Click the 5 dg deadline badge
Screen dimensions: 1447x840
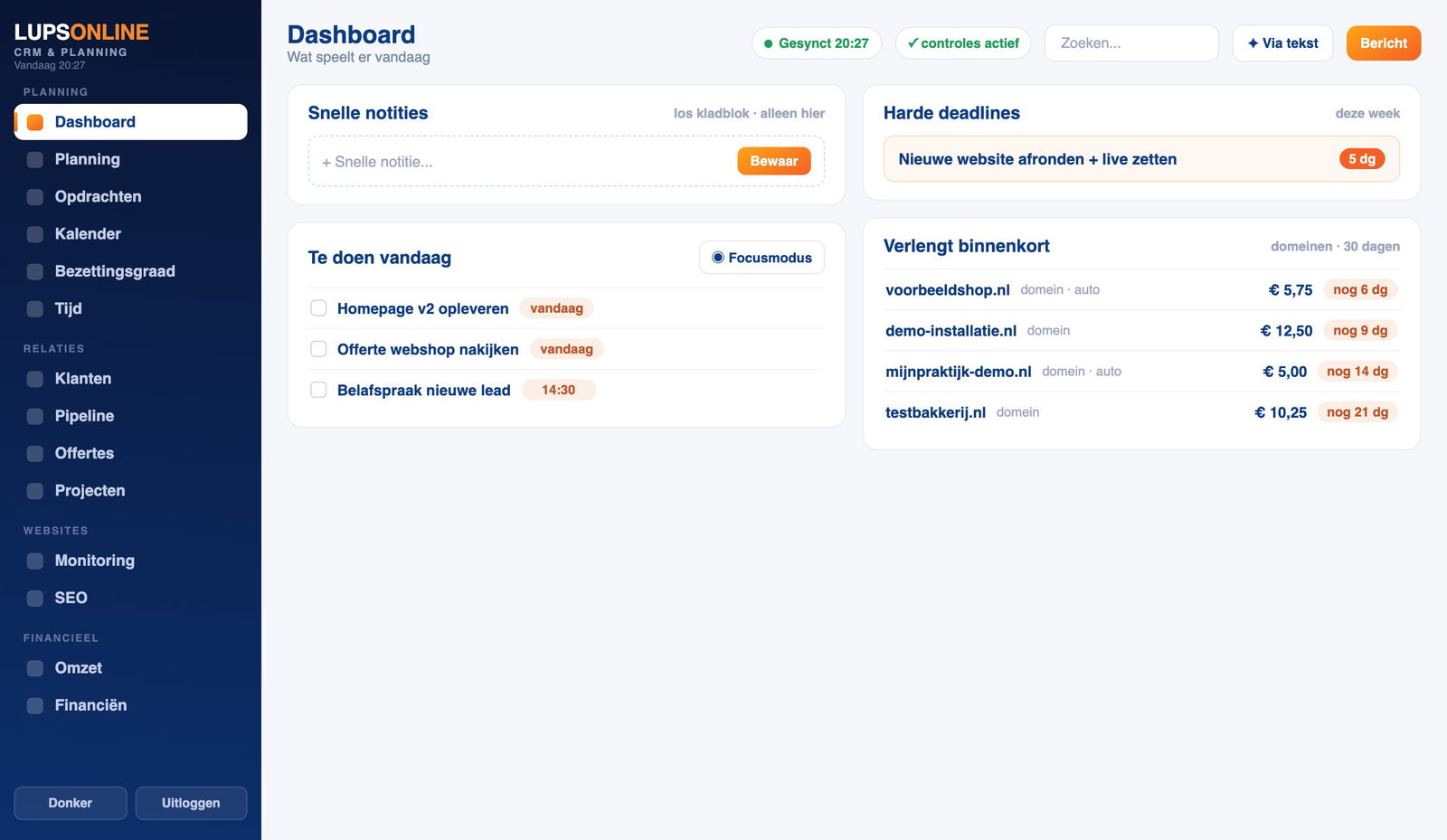pos(1362,159)
